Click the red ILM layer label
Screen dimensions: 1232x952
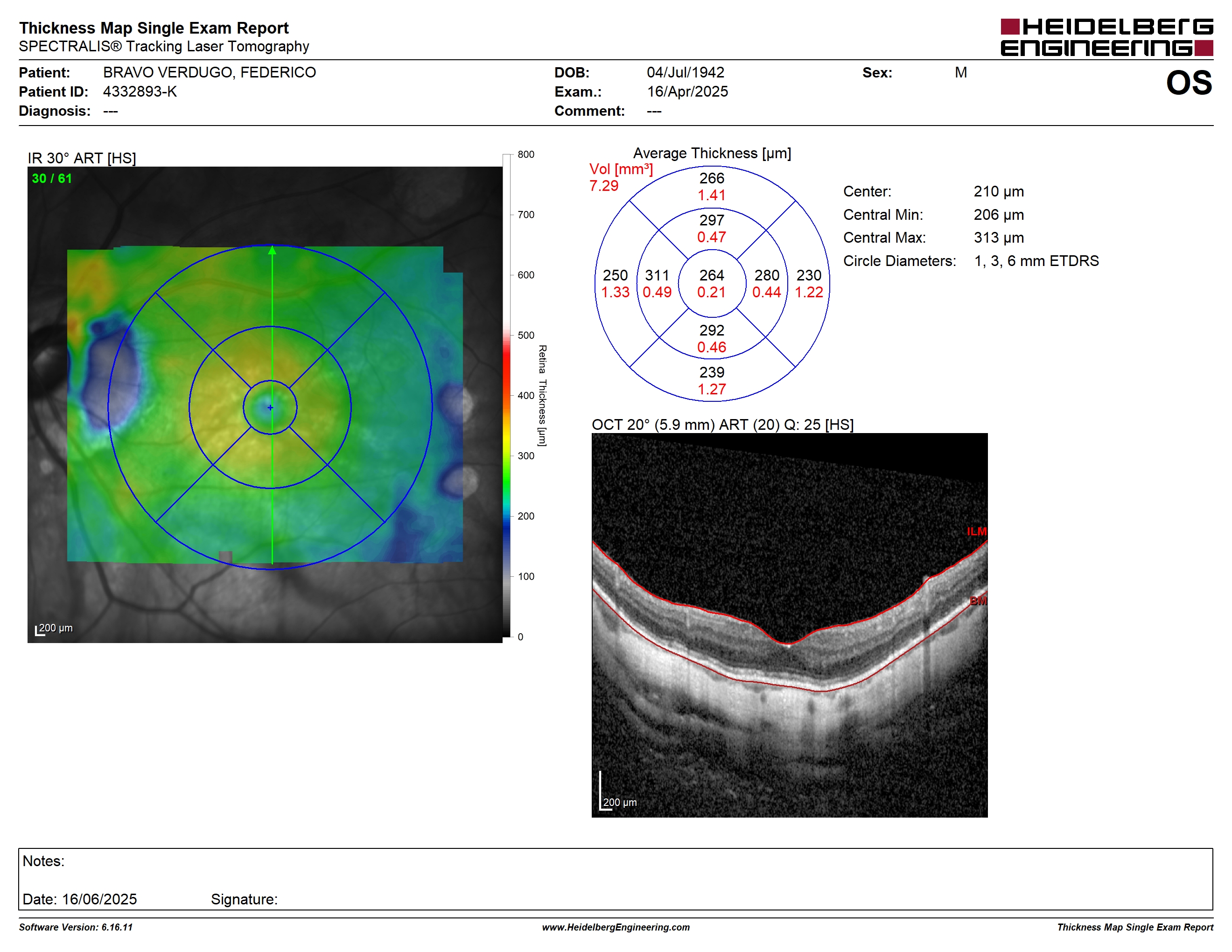click(x=976, y=531)
